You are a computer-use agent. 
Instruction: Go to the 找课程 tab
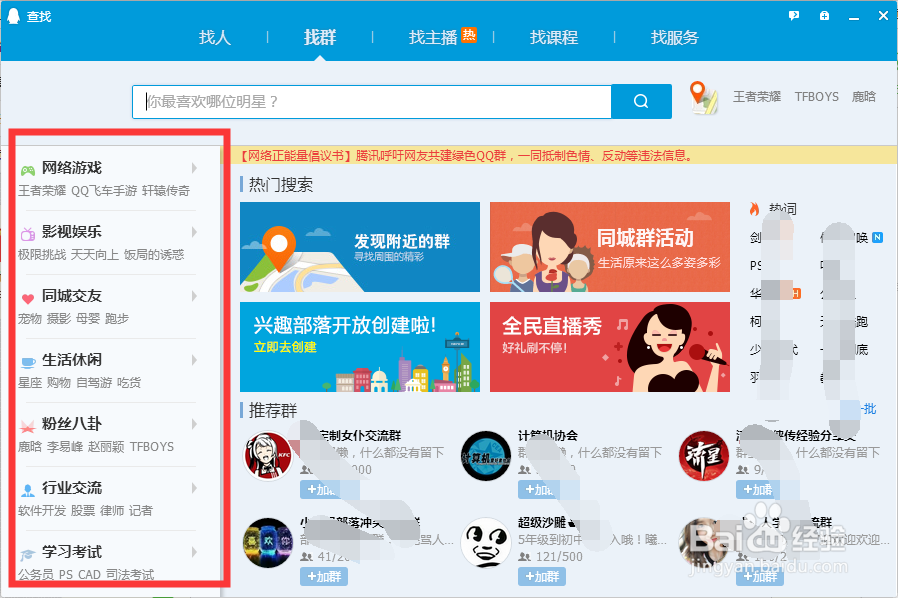pos(554,37)
